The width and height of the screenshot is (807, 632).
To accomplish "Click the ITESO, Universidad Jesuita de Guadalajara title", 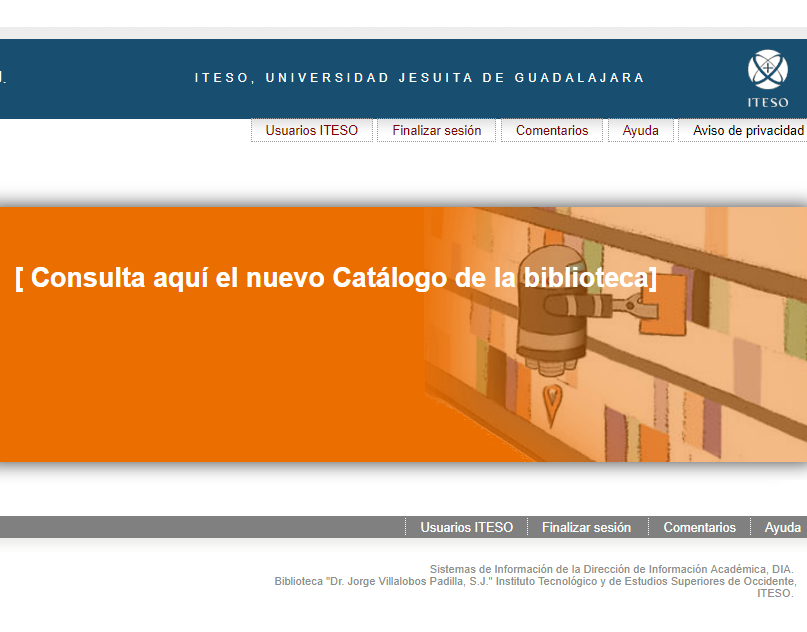I will pos(419,78).
